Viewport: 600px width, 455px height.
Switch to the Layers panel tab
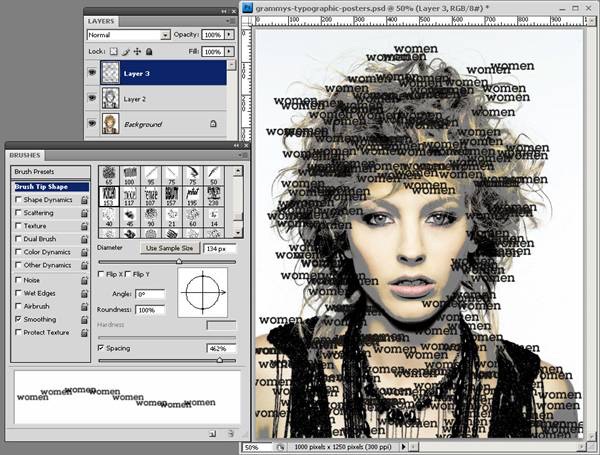pos(102,20)
